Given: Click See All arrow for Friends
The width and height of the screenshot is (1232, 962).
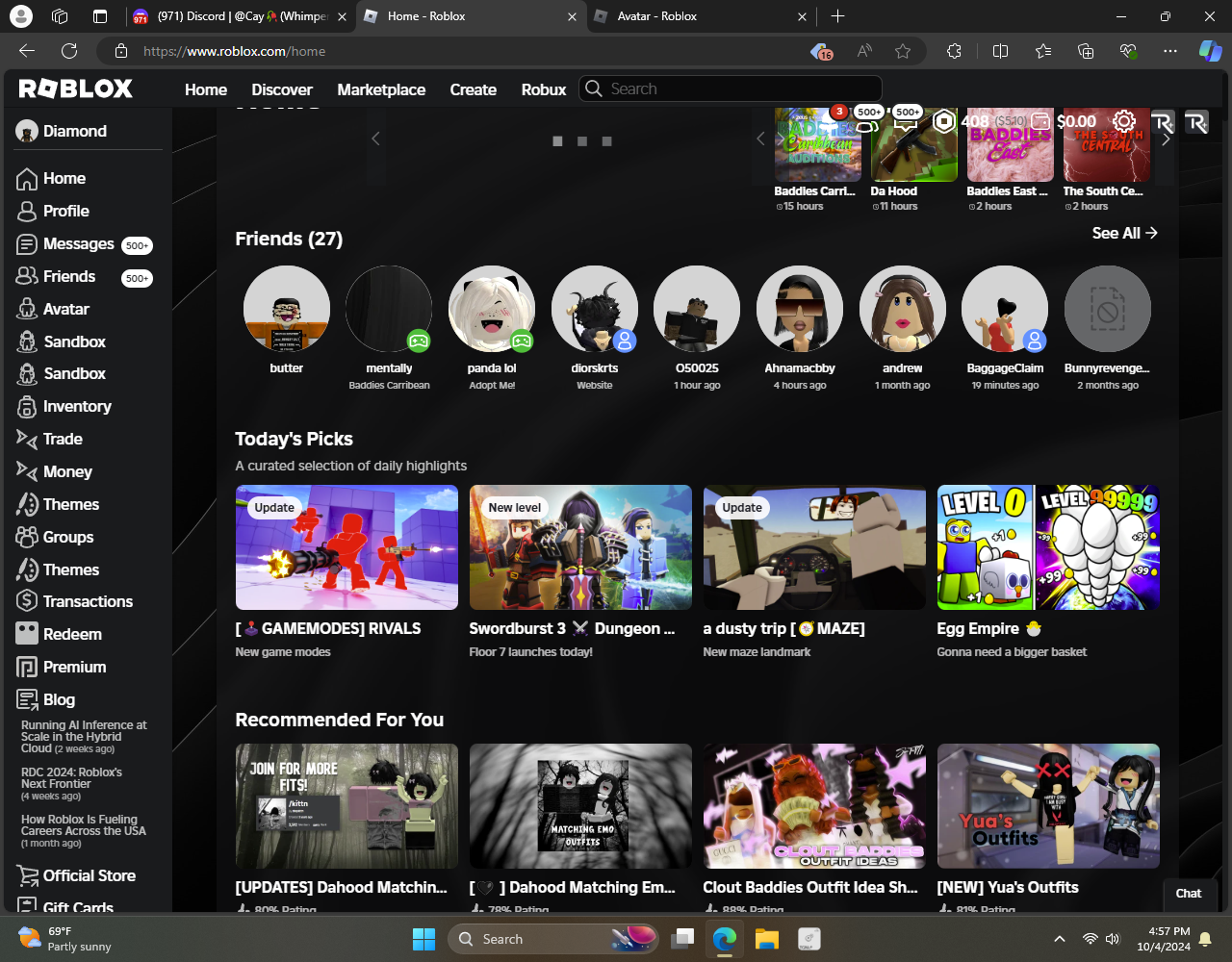Looking at the screenshot, I should (x=1124, y=233).
